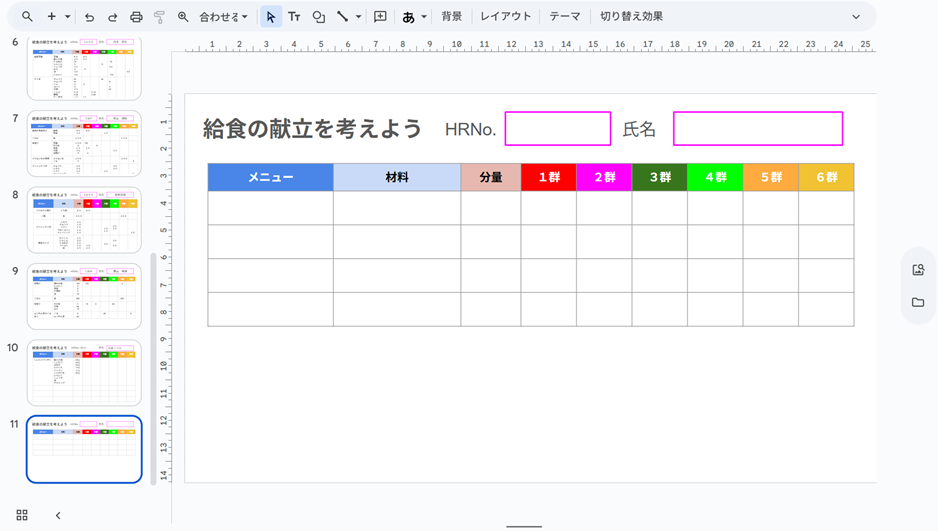Open the テーマ panel
This screenshot has width=938, height=531.
564,17
